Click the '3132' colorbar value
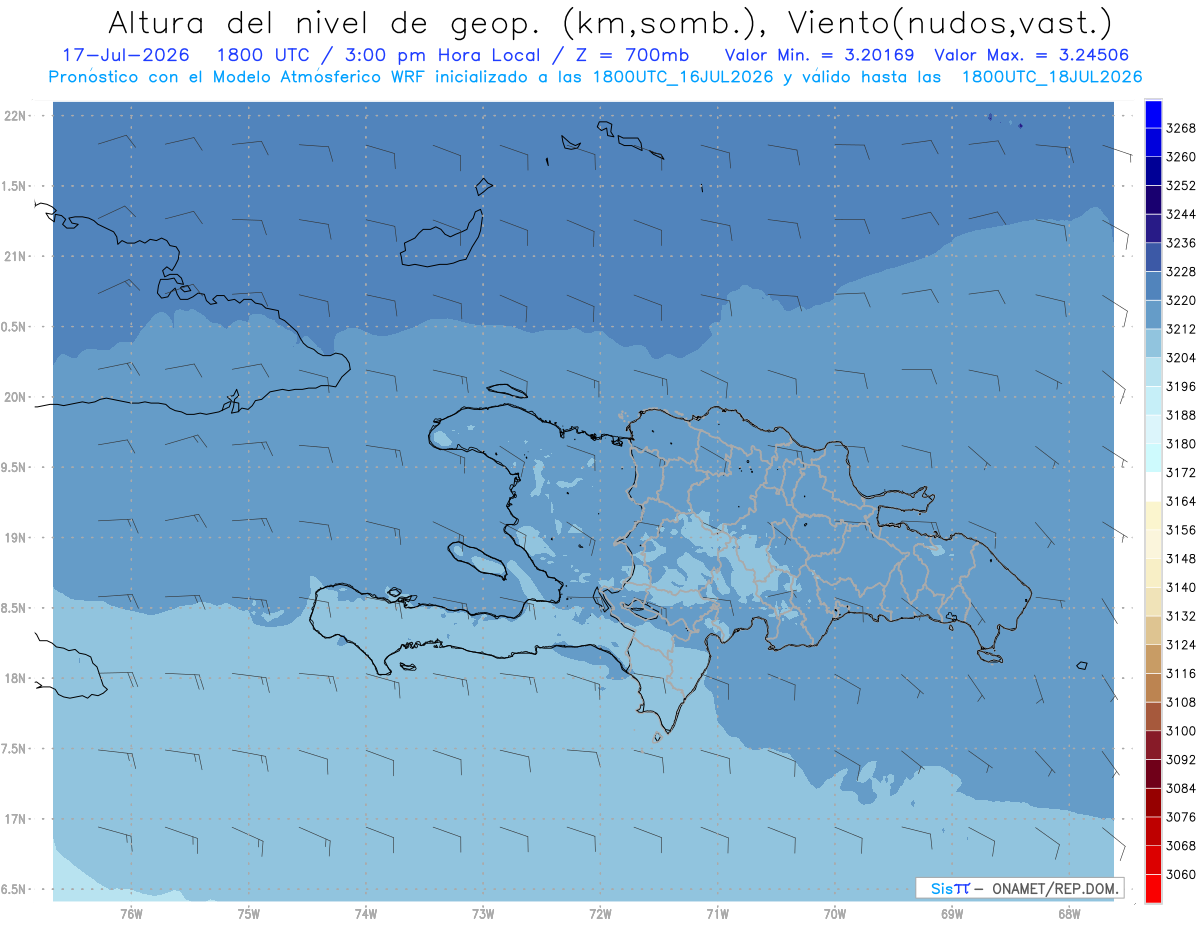 tap(1181, 616)
